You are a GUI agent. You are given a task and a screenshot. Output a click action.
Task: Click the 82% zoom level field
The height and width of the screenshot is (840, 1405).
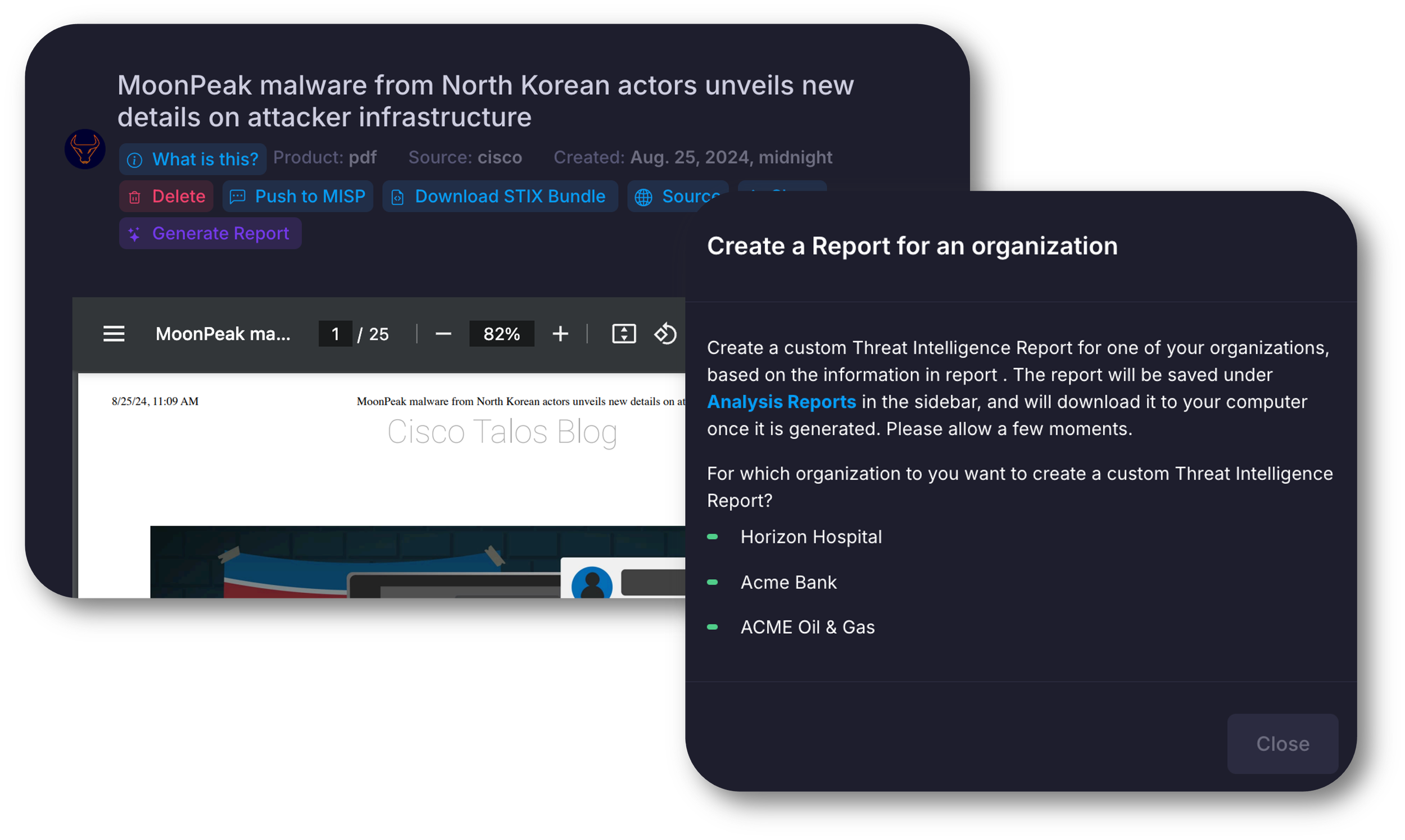click(x=501, y=334)
